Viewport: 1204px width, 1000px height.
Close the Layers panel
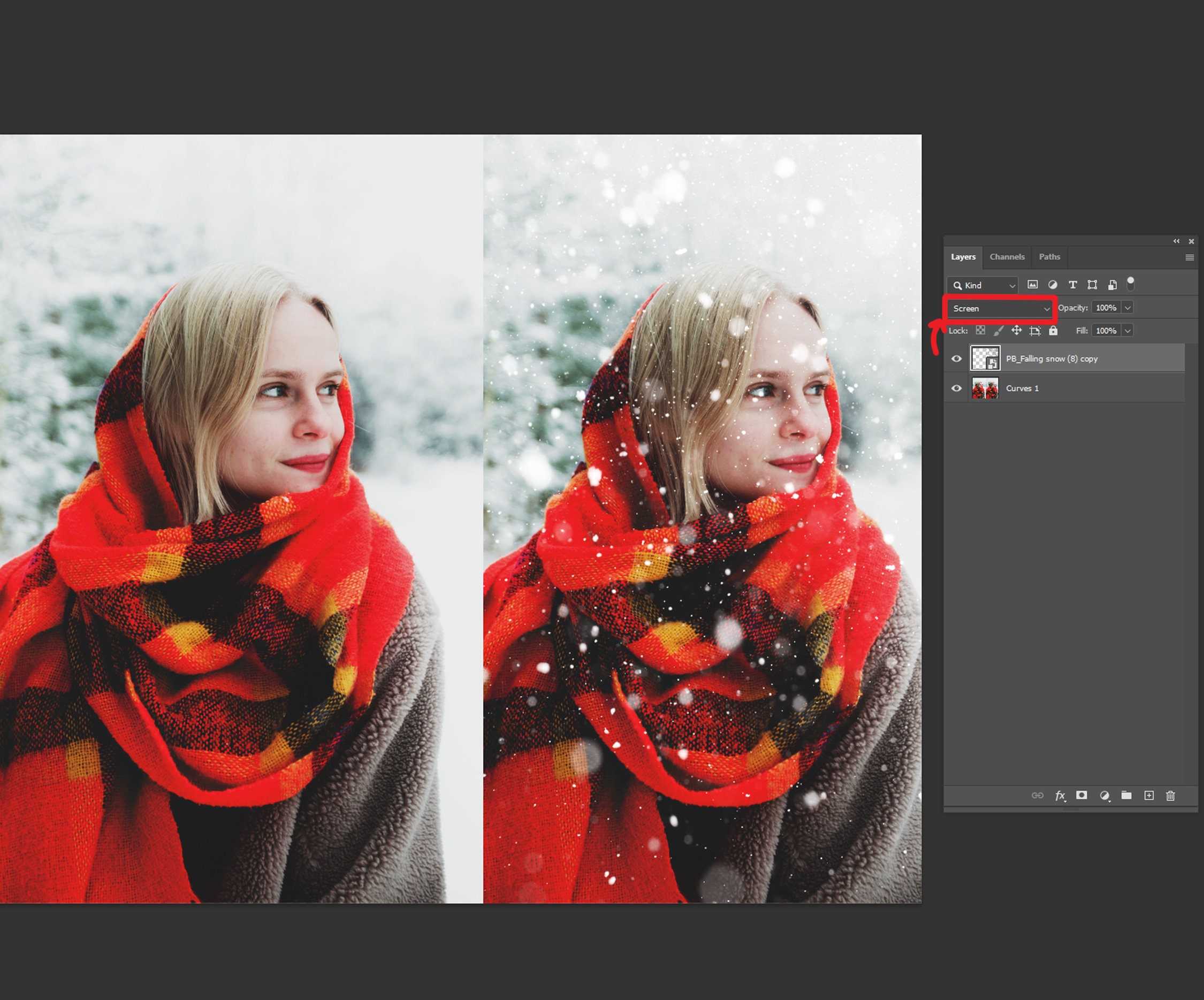[1191, 241]
